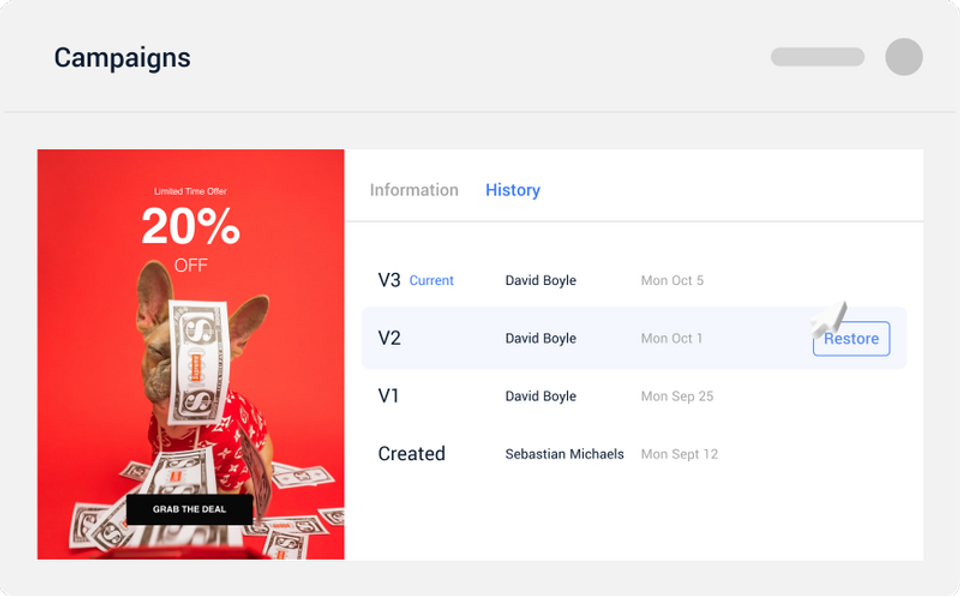Select the History tab
This screenshot has height=596, width=960.
pyautogui.click(x=512, y=190)
